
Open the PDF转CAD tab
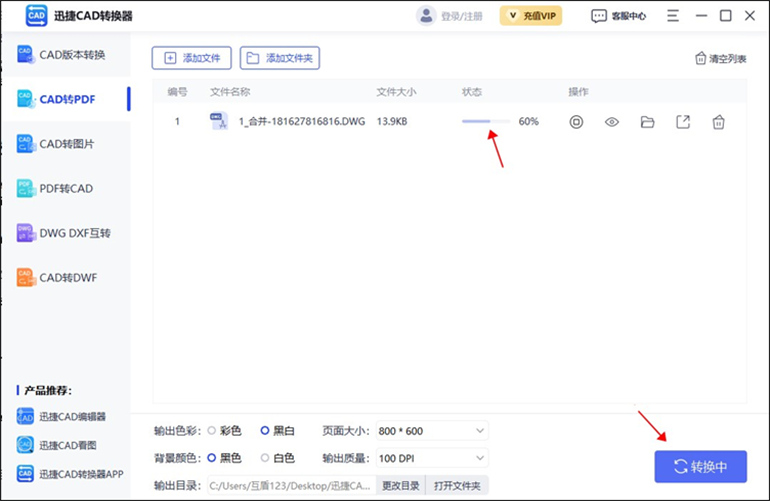click(66, 189)
